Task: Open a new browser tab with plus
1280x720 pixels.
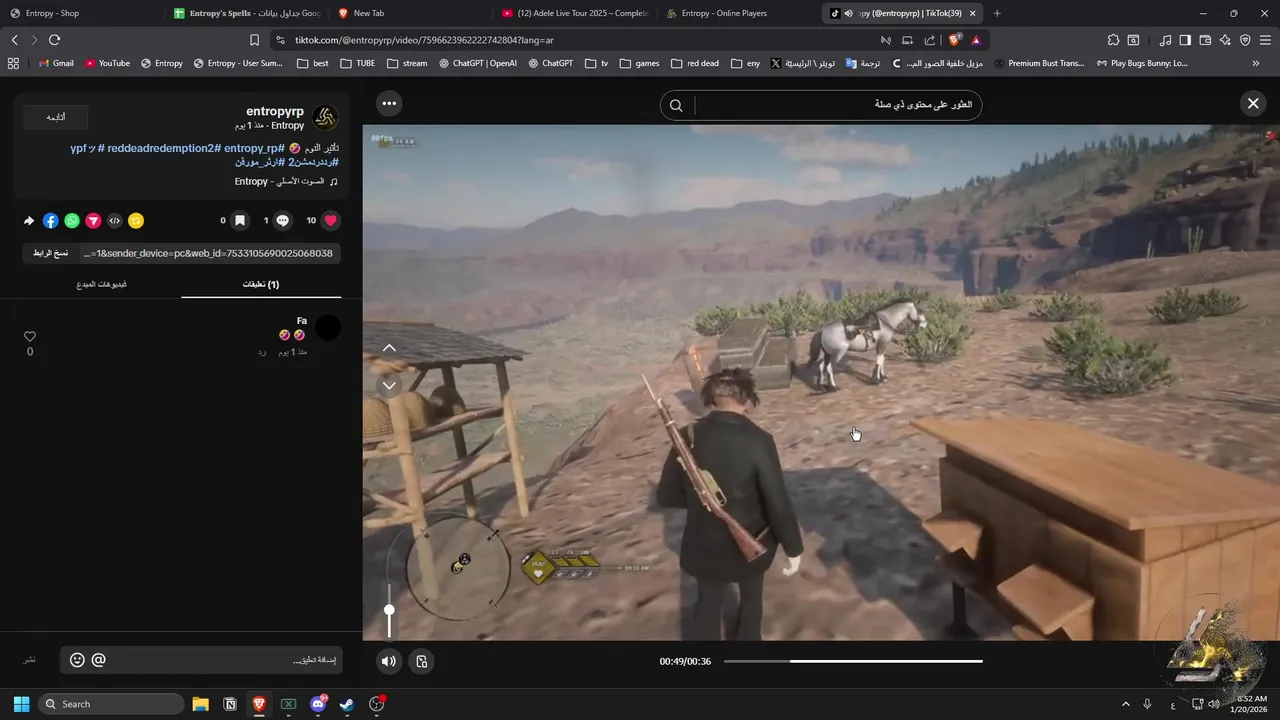Action: pyautogui.click(x=997, y=13)
